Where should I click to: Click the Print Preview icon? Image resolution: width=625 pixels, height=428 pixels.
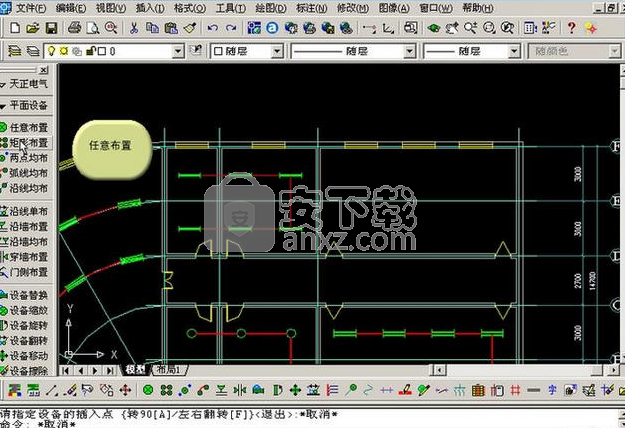point(93,28)
